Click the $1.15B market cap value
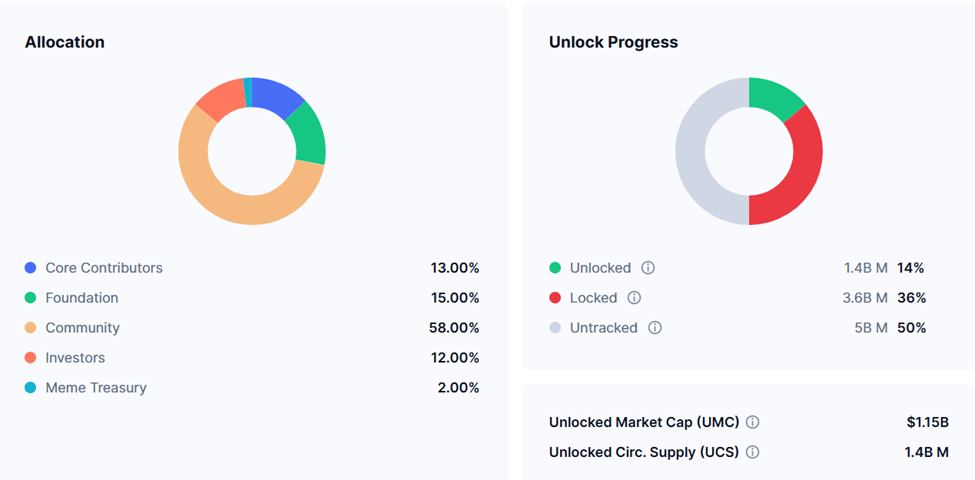Screen dimensions: 975x480 (x=927, y=422)
